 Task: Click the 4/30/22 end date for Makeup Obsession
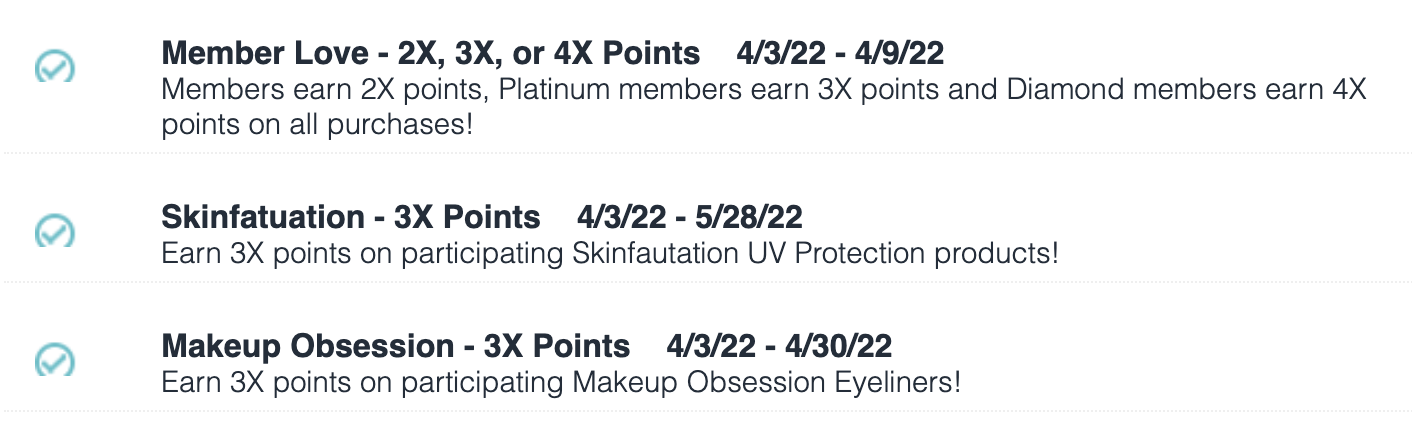837,346
